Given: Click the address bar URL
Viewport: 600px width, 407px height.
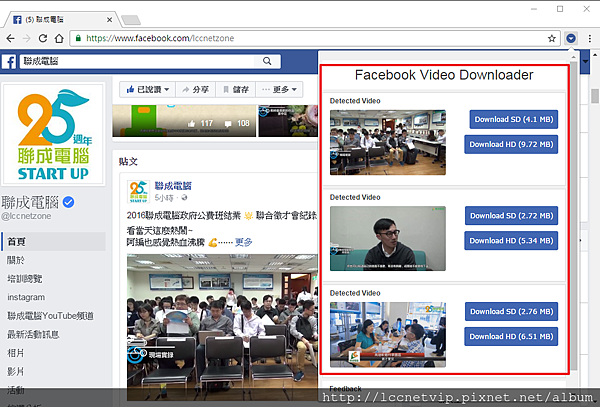Looking at the screenshot, I should tap(160, 38).
